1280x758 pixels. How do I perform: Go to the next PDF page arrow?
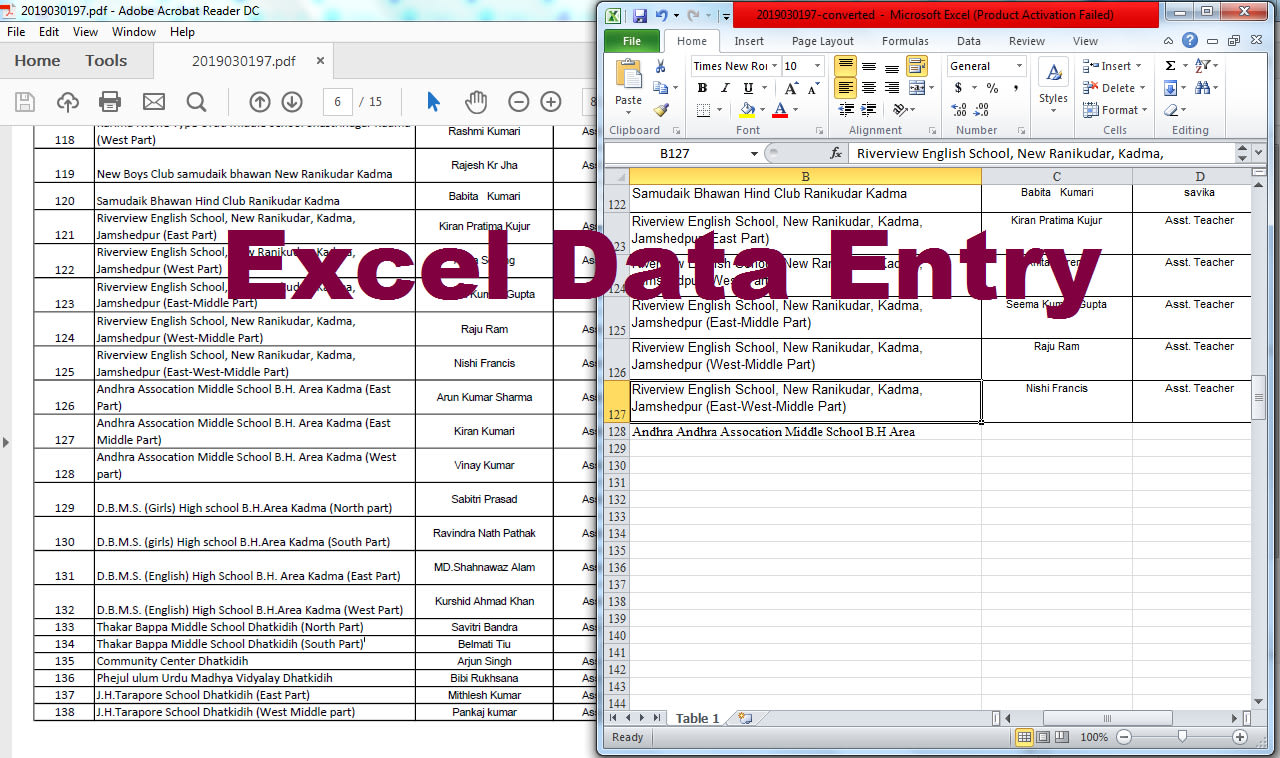292,101
